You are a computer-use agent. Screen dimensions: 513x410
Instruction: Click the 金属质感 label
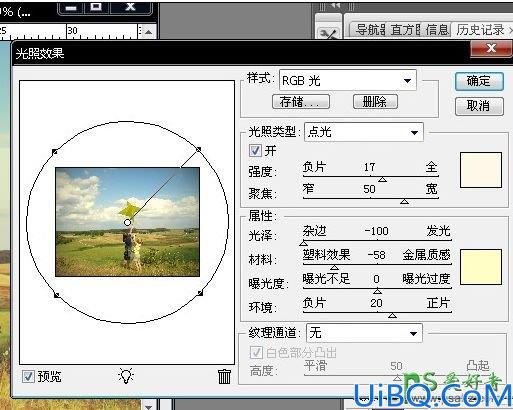(426, 255)
